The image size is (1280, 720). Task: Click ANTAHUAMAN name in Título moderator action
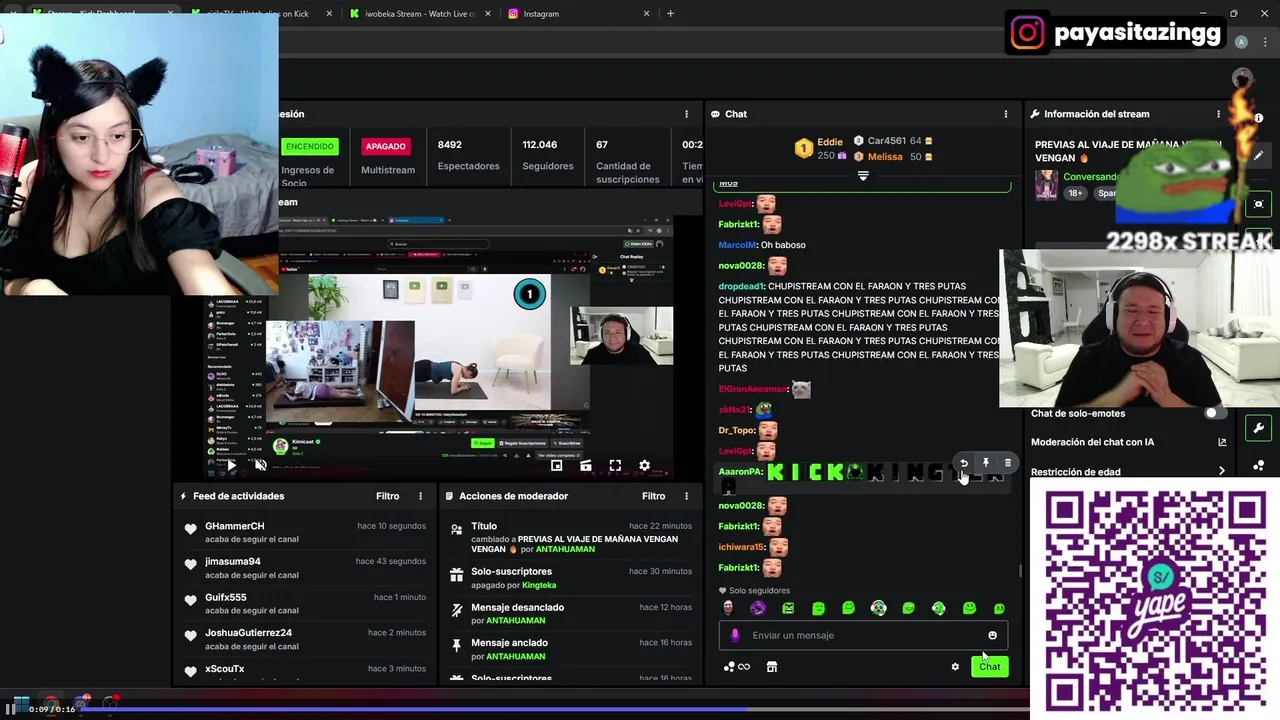pos(565,549)
